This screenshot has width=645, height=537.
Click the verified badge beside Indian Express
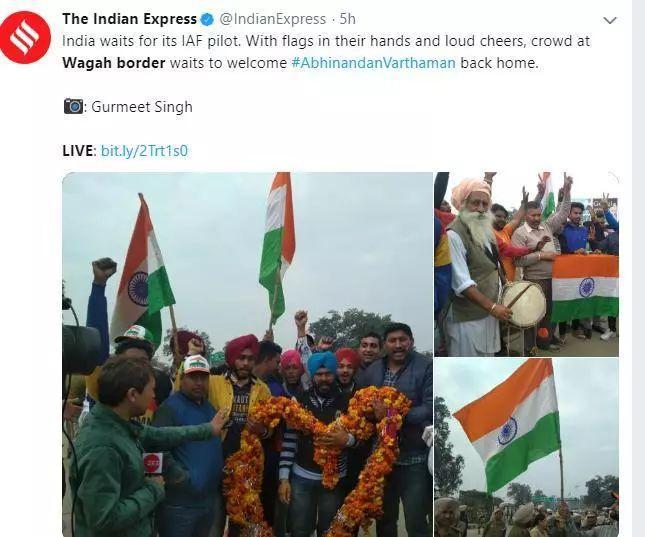pyautogui.click(x=207, y=19)
